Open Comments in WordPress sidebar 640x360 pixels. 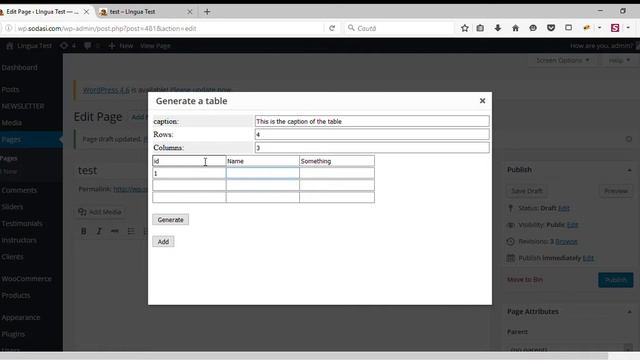[x=19, y=190]
